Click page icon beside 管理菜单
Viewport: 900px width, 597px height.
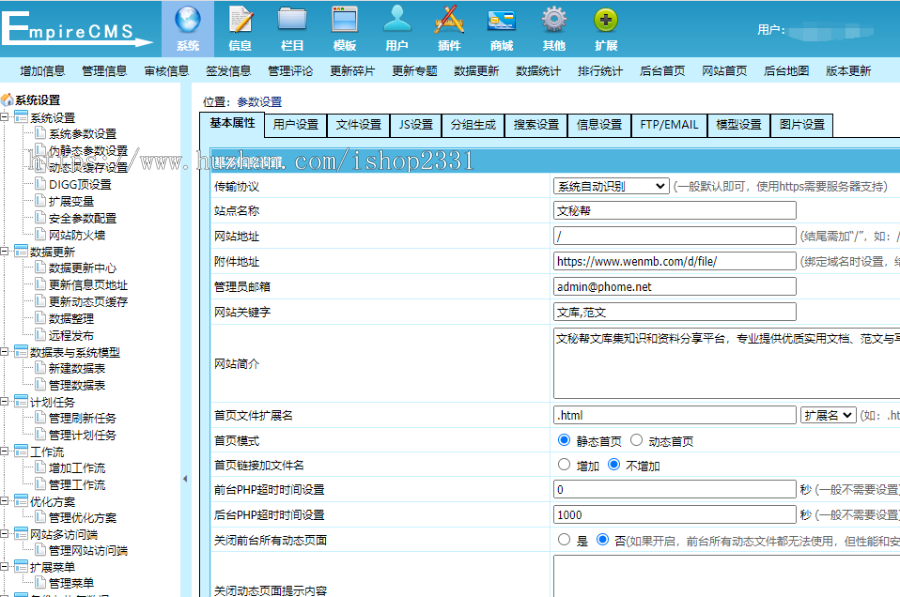(40, 583)
